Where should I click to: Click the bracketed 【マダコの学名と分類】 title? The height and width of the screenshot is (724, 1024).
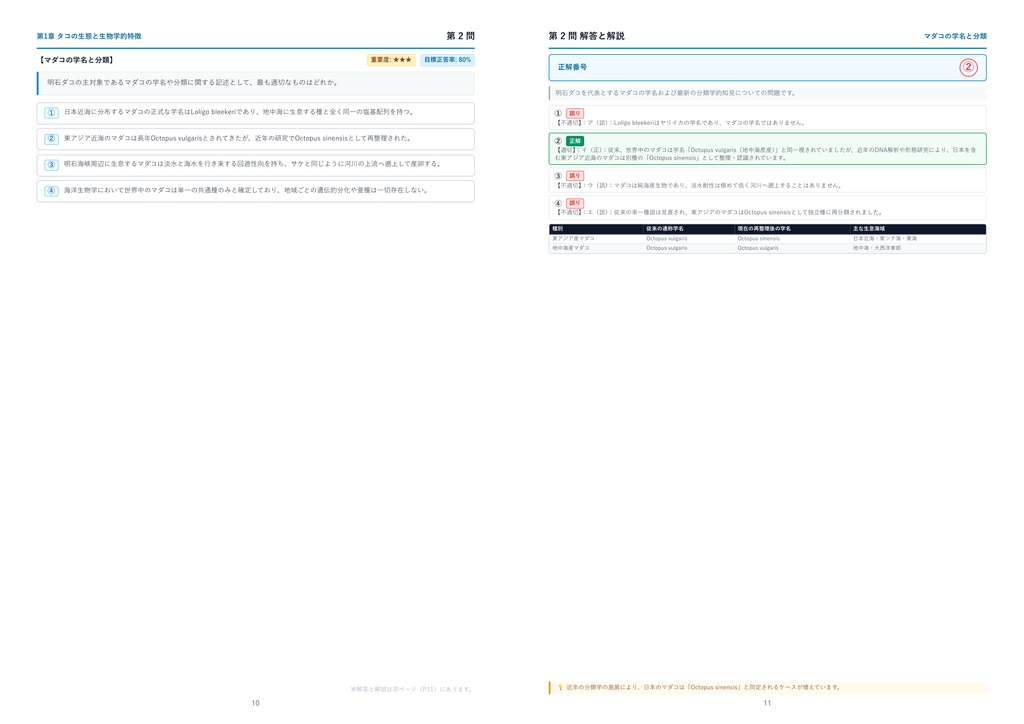[x=76, y=60]
